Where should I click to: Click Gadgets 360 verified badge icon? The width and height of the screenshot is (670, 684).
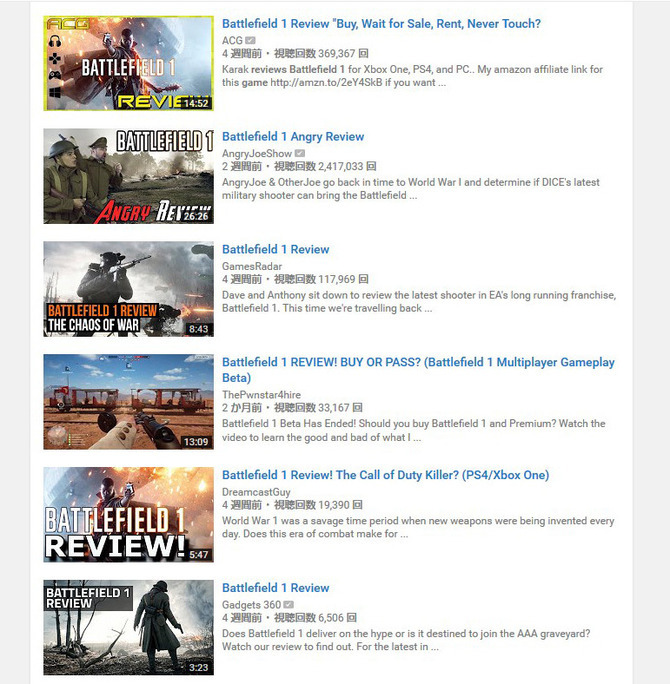(x=288, y=605)
